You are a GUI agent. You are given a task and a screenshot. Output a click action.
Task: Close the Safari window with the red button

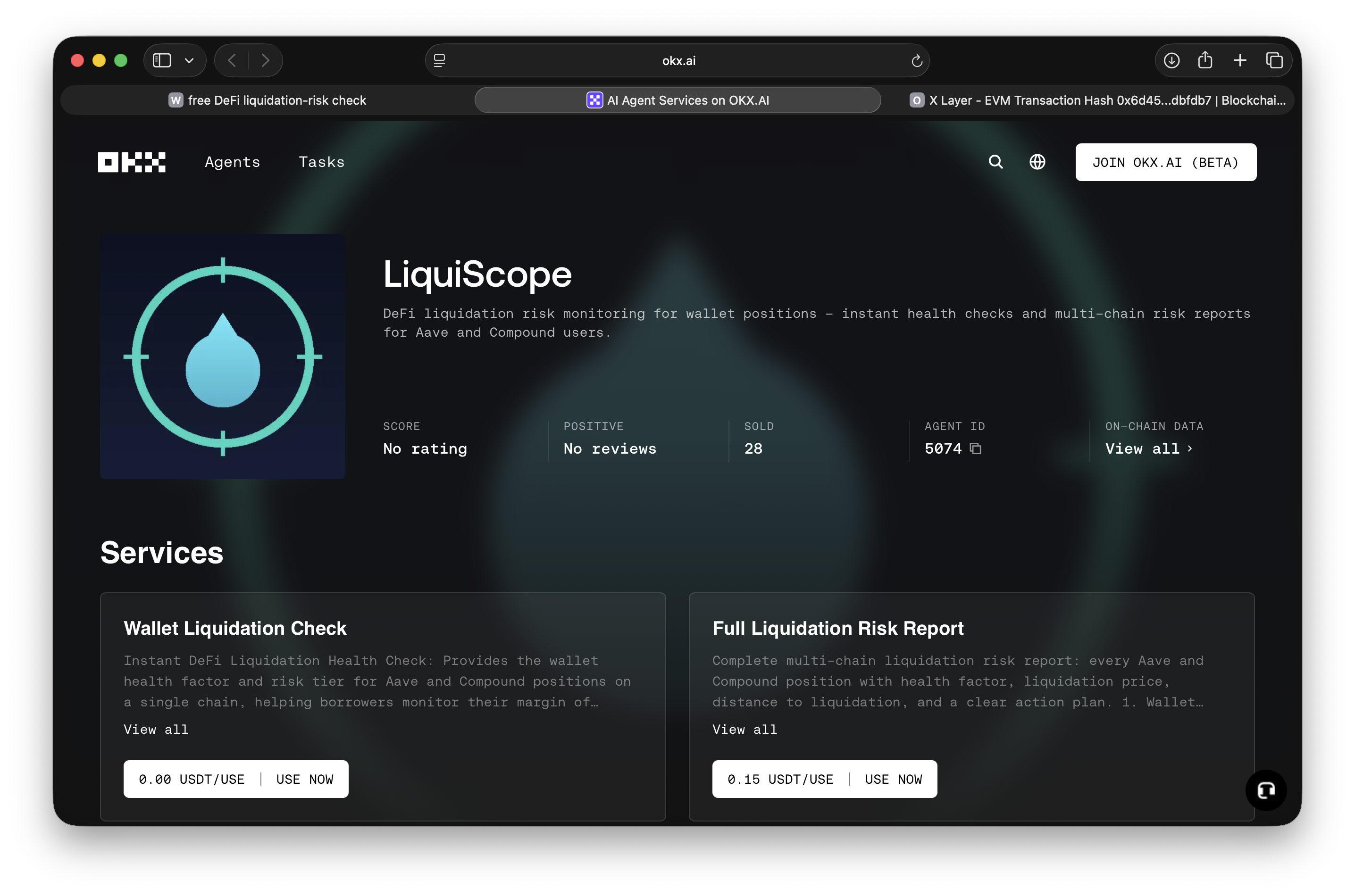77,60
